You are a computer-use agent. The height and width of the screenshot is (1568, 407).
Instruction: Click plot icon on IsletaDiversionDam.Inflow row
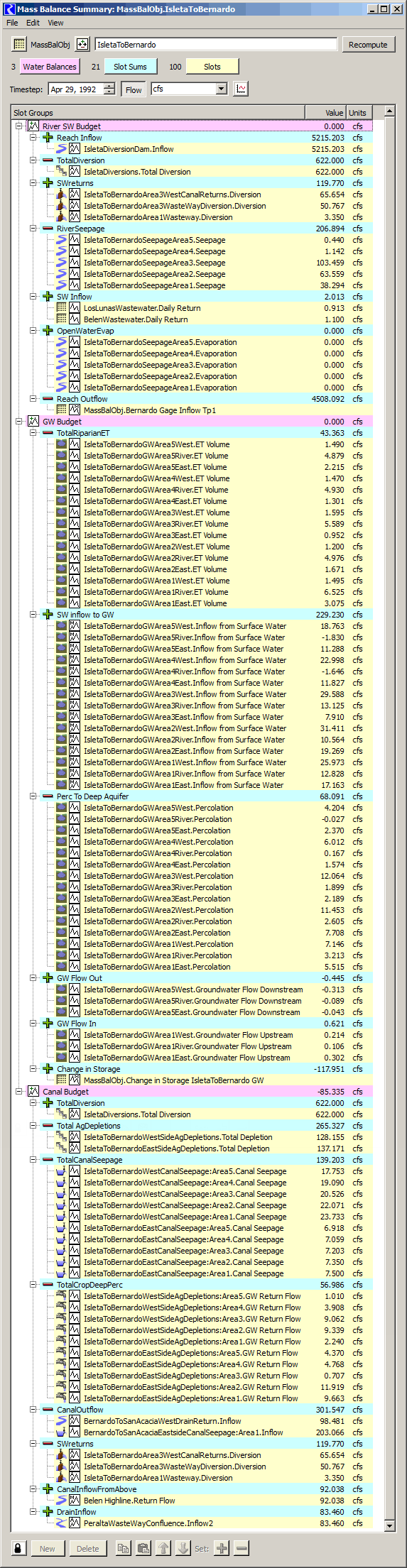(75, 149)
